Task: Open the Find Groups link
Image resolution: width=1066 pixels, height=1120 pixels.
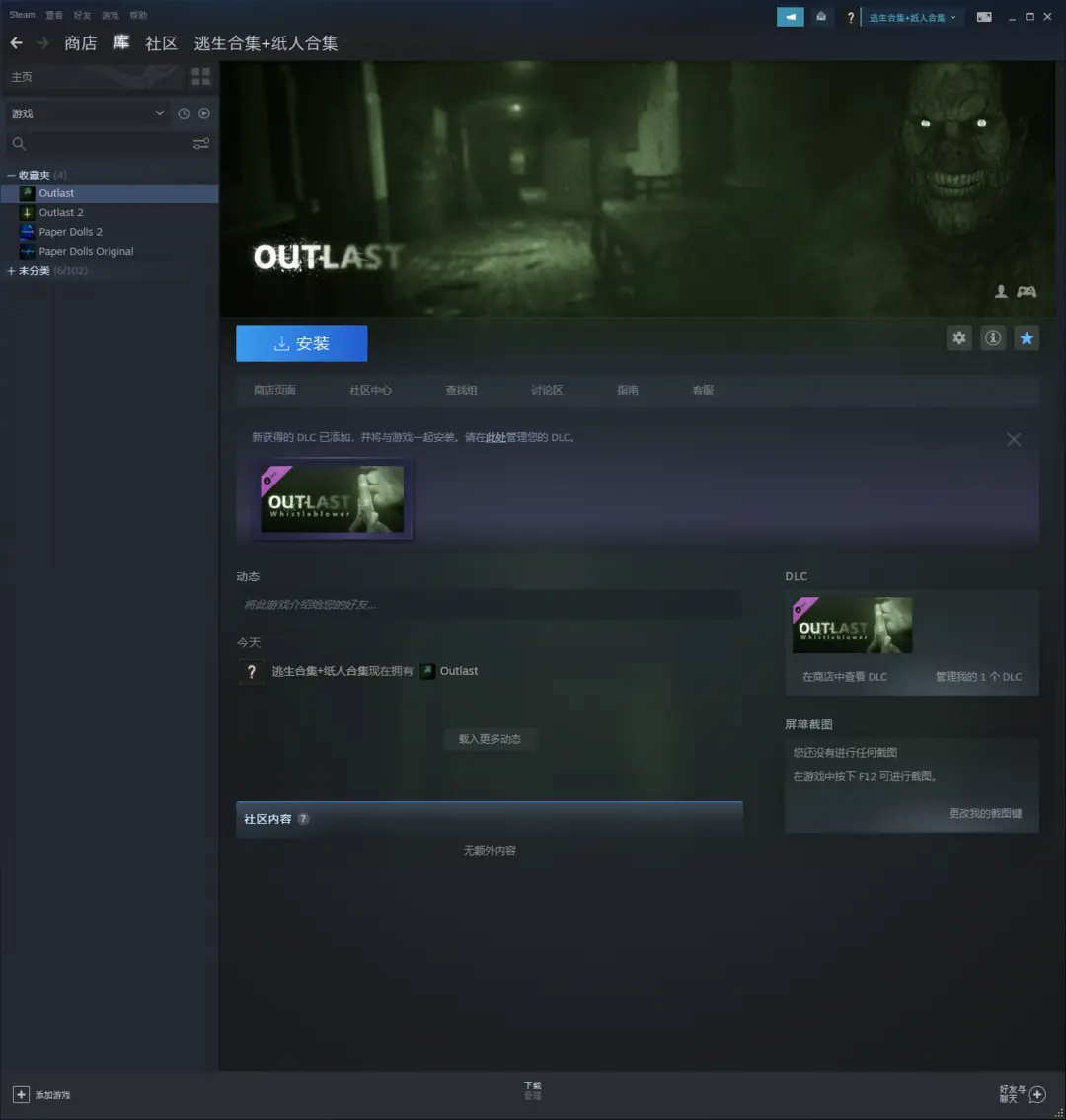Action: click(461, 390)
